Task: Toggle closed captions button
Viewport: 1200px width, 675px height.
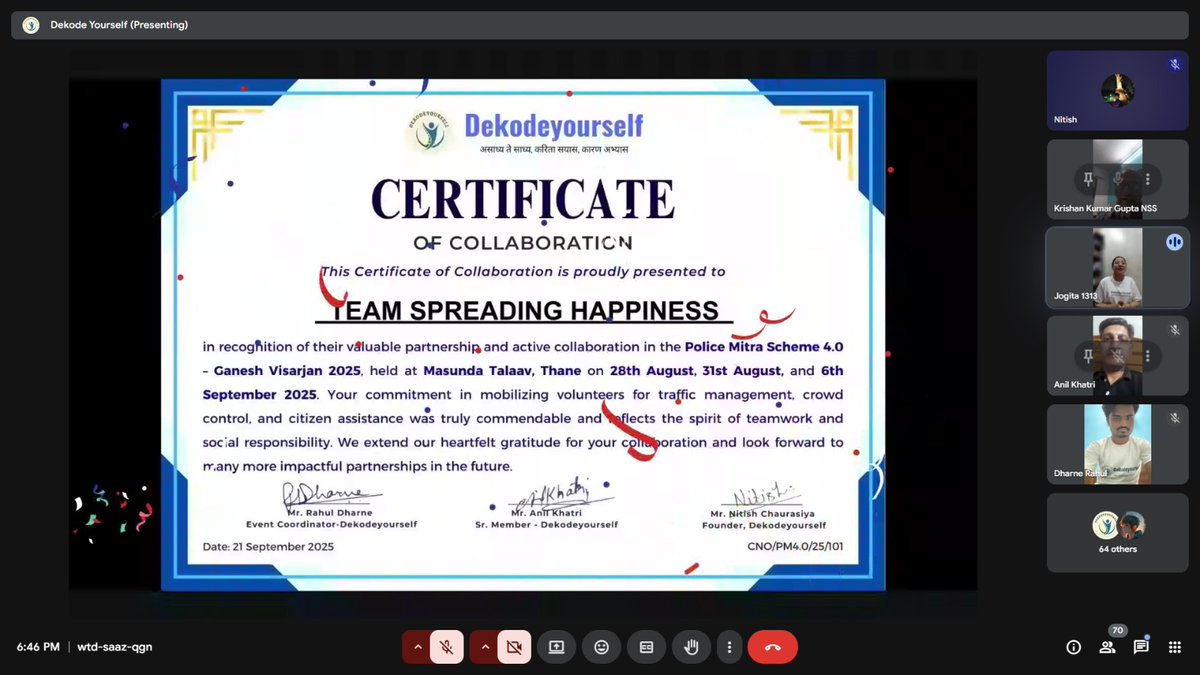Action: [646, 647]
